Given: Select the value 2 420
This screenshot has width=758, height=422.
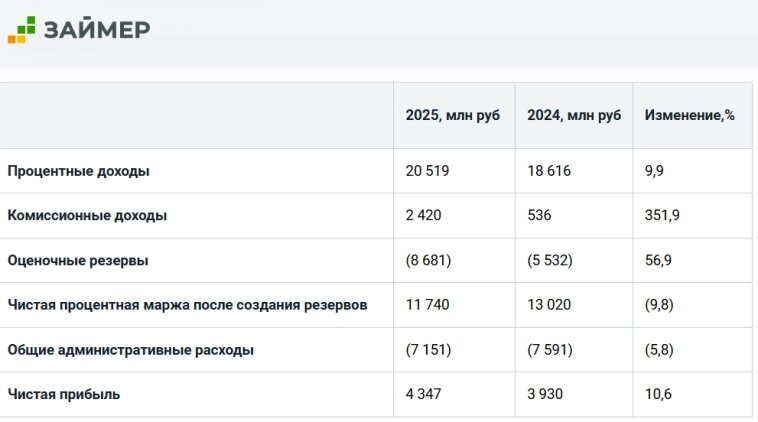Looking at the screenshot, I should (423, 215).
